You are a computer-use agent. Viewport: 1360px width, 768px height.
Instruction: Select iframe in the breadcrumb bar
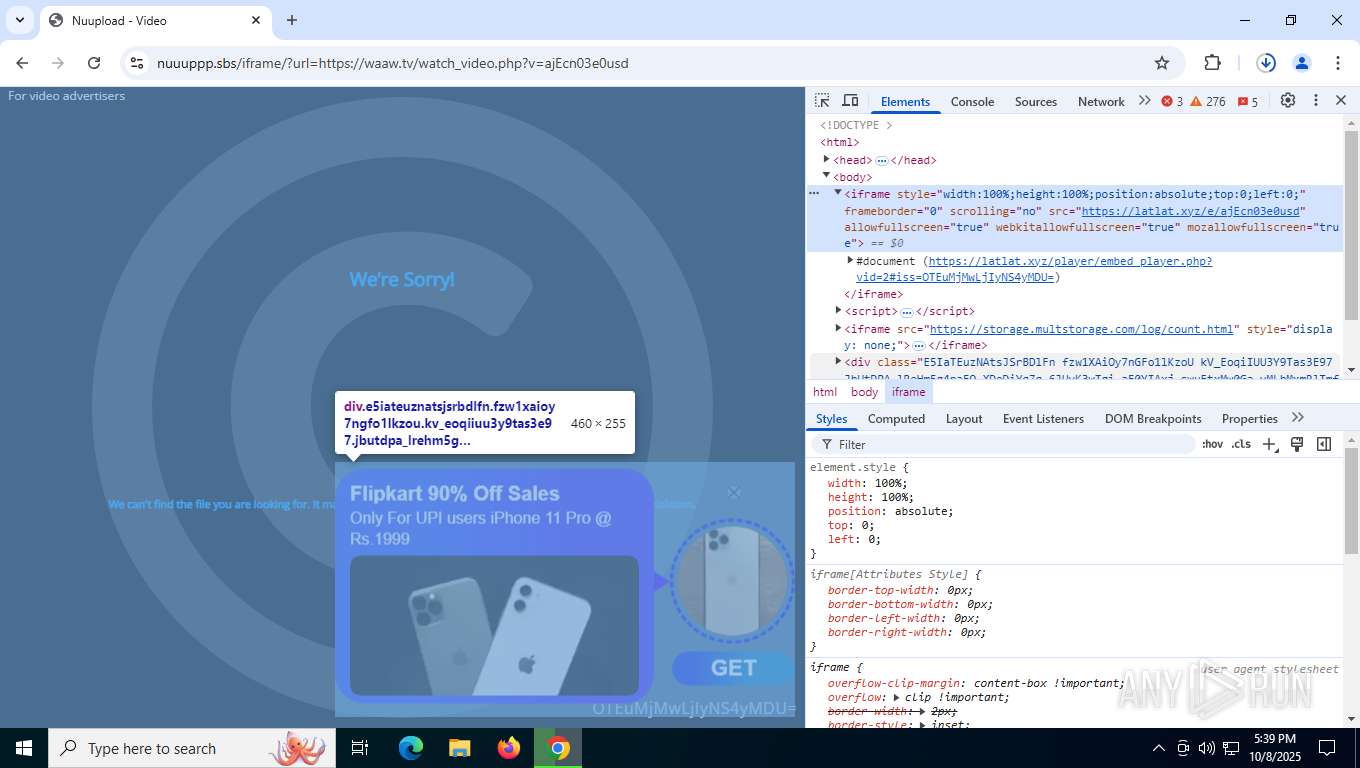tap(908, 392)
